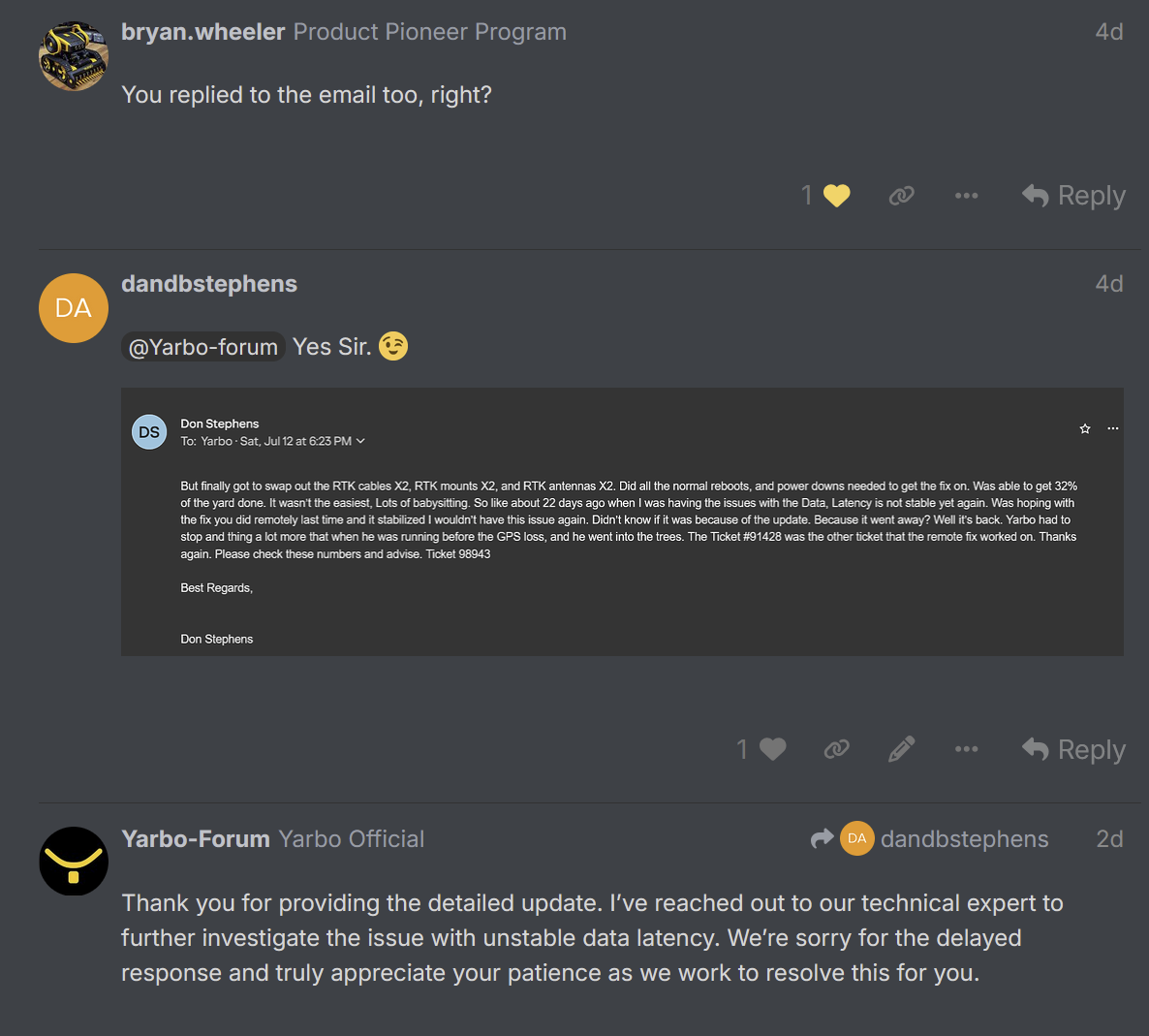Viewport: 1149px width, 1036px height.
Task: Open bryan.wheeler's robot avatar
Action: [x=74, y=56]
